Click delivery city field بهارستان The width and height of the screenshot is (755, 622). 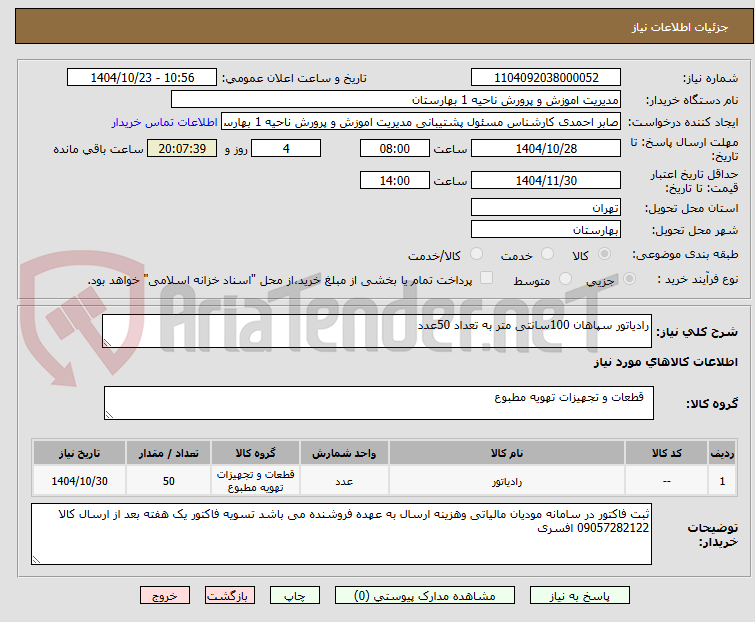[546, 230]
